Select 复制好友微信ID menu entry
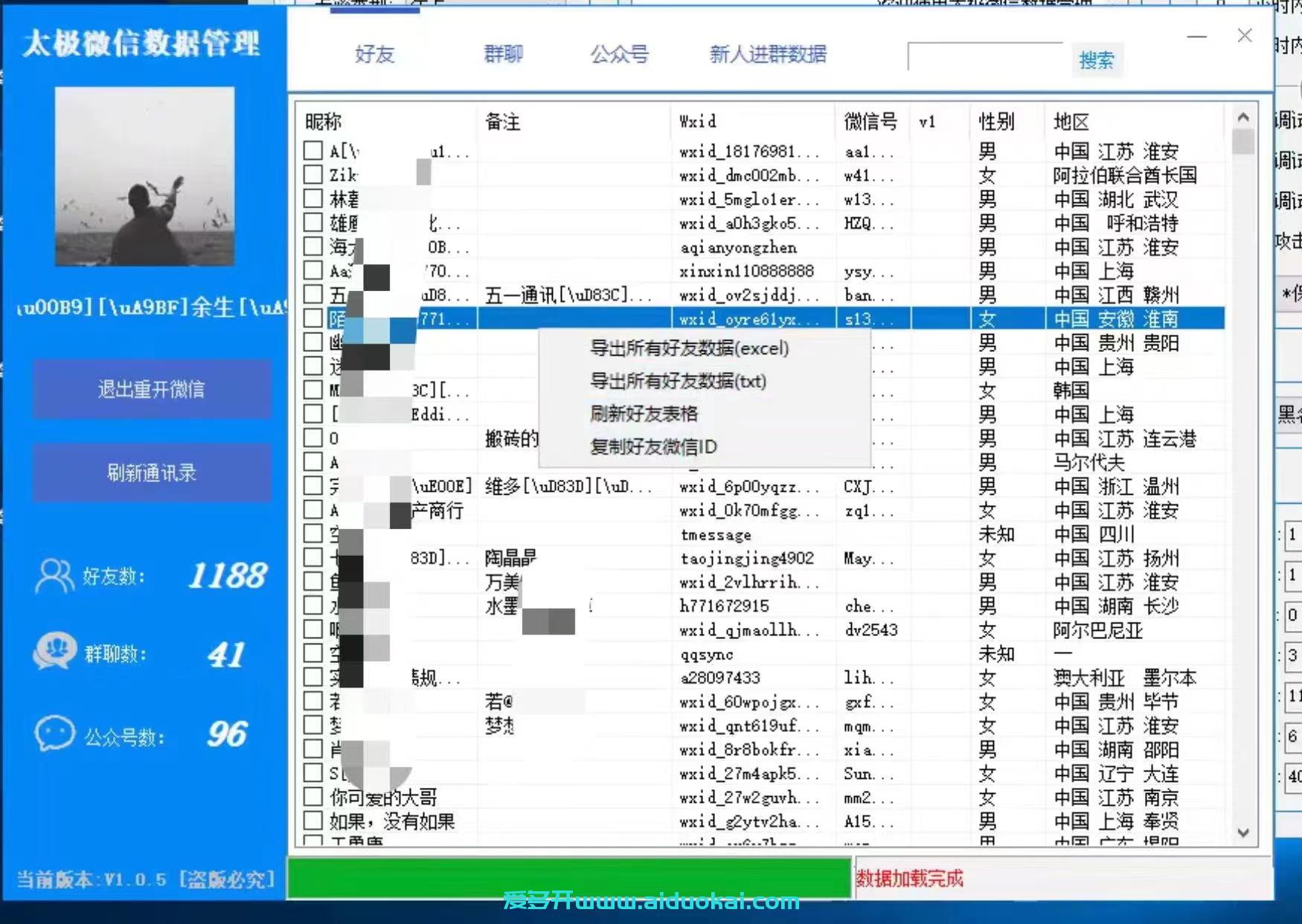 (x=653, y=446)
